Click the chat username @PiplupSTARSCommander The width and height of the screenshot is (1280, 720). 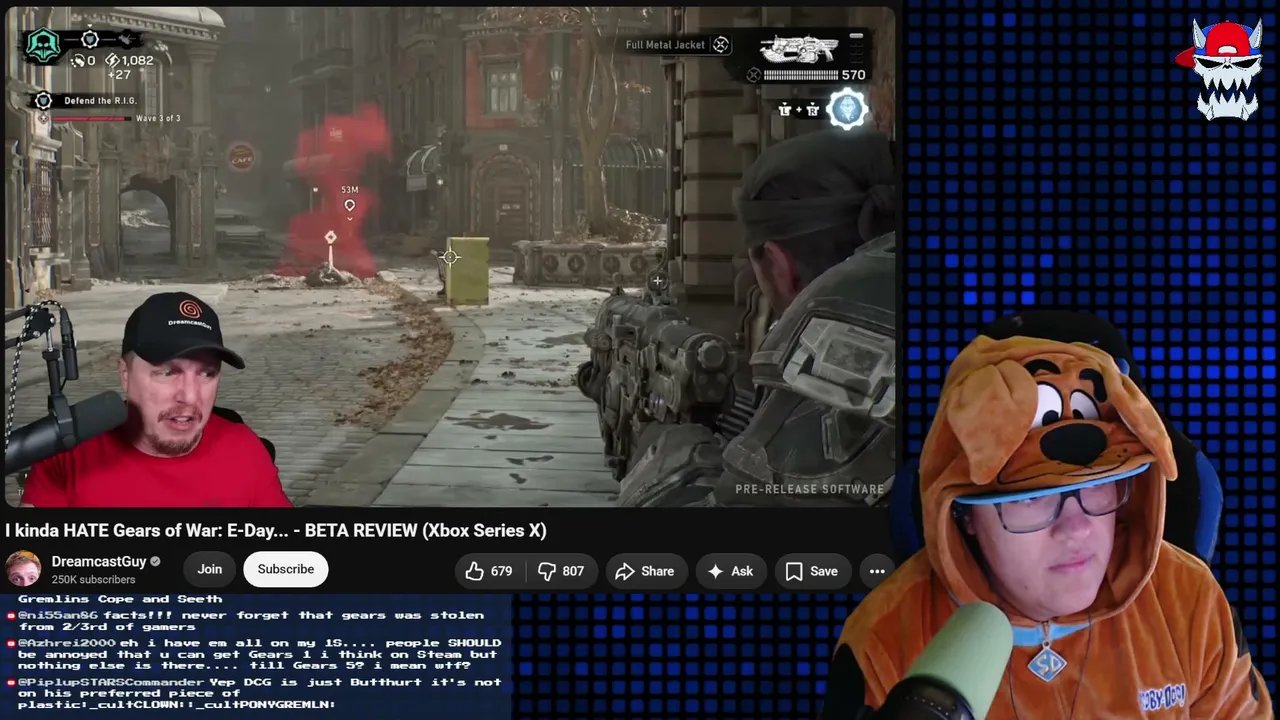tap(112, 682)
